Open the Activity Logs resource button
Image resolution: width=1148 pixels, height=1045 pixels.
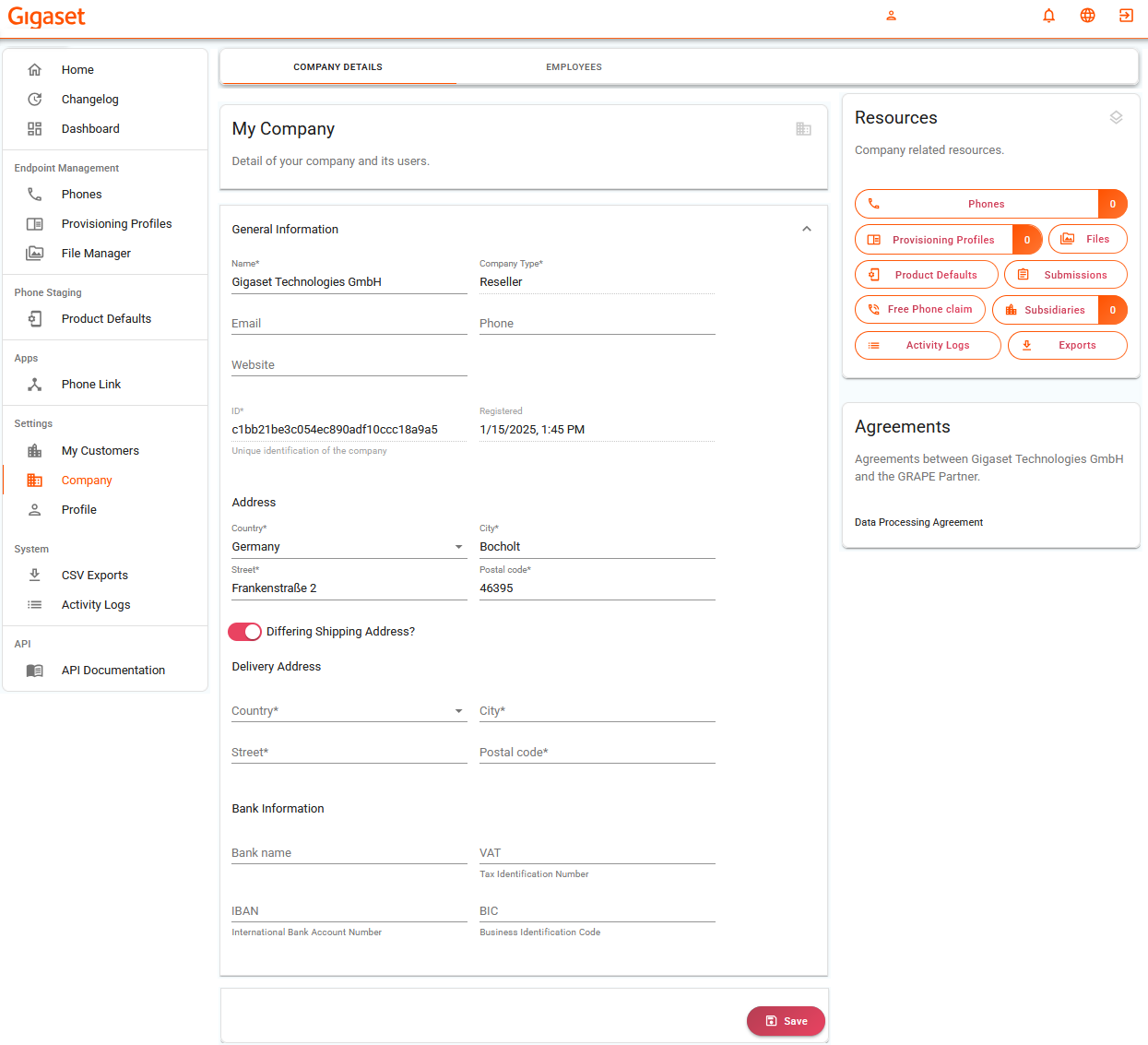coord(928,345)
